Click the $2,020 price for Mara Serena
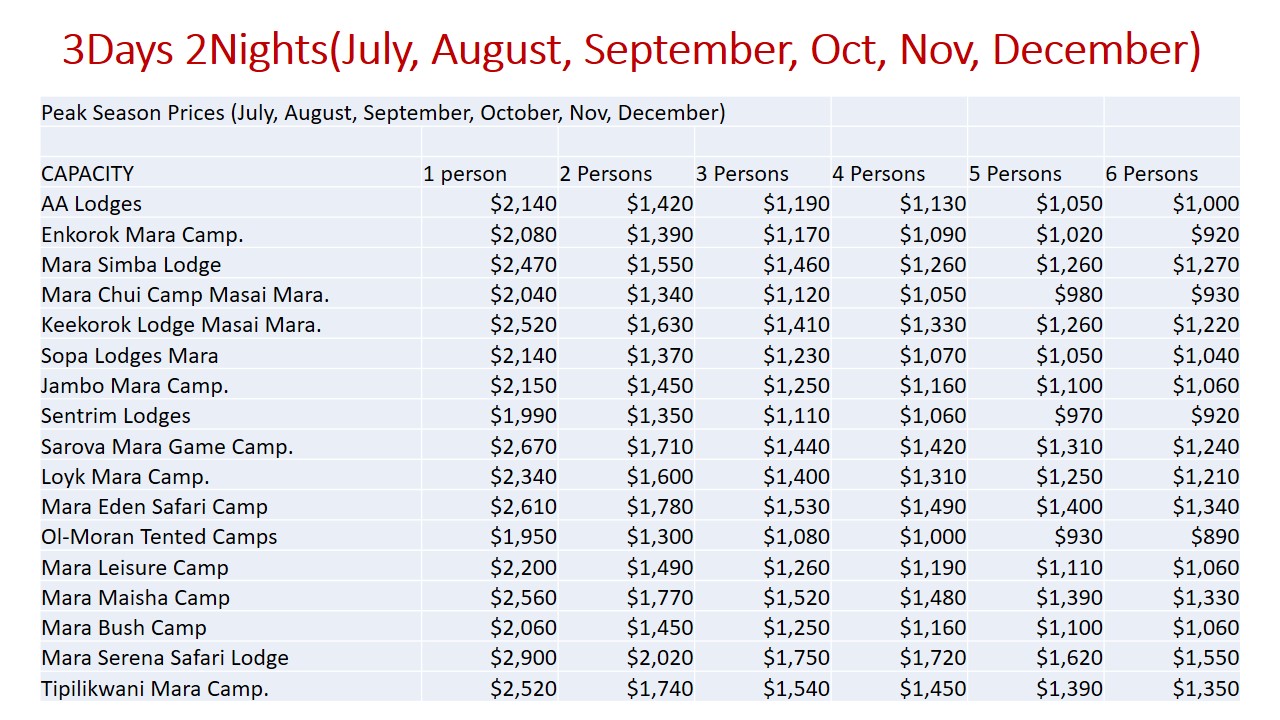Screen dimensions: 1280x720 point(660,658)
